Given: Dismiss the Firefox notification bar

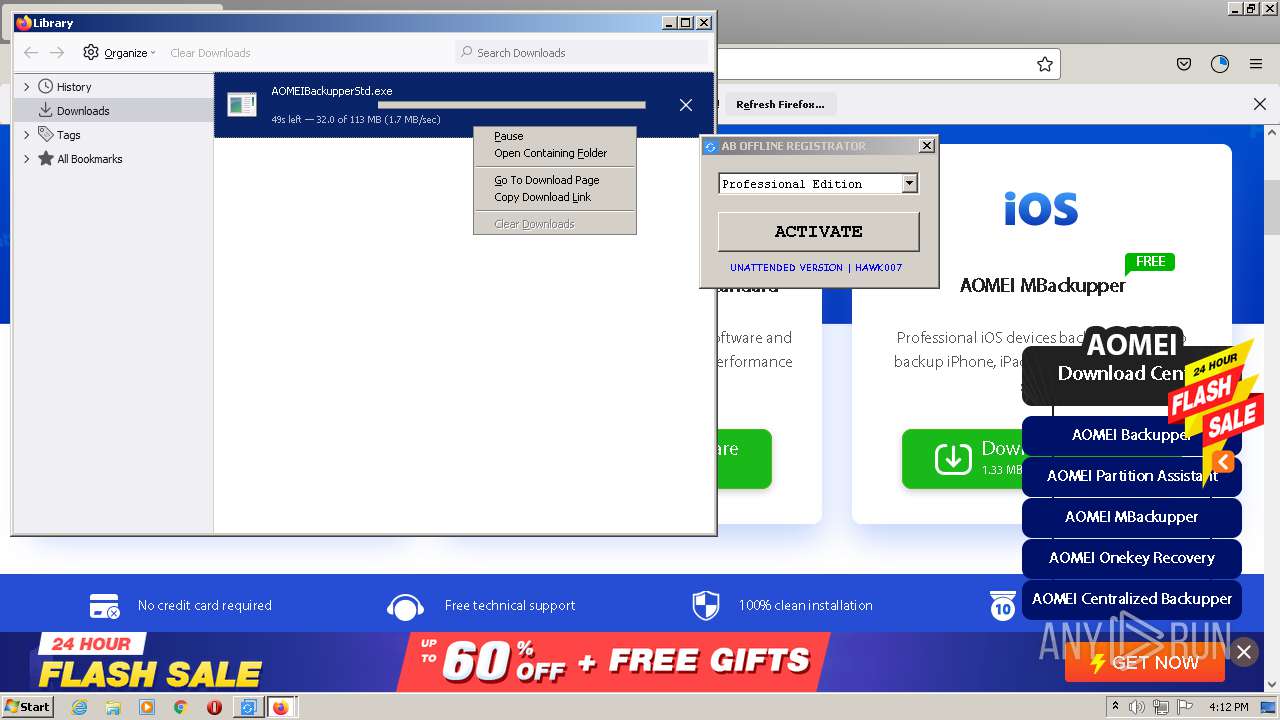Looking at the screenshot, I should [1260, 104].
